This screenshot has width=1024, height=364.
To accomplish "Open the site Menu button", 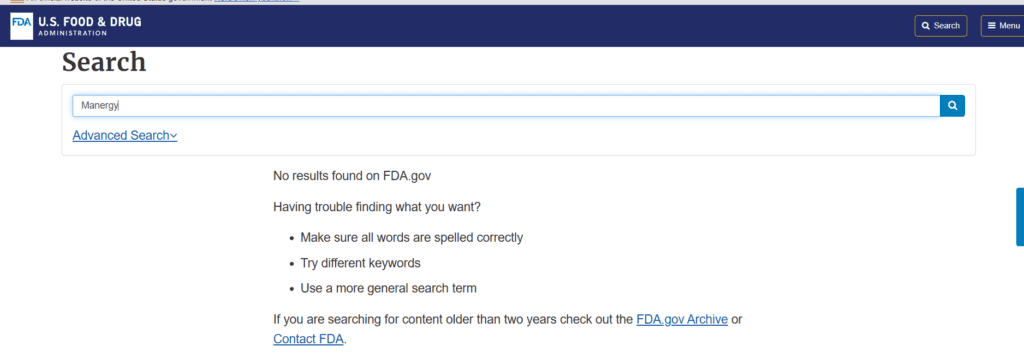I will tap(1003, 26).
